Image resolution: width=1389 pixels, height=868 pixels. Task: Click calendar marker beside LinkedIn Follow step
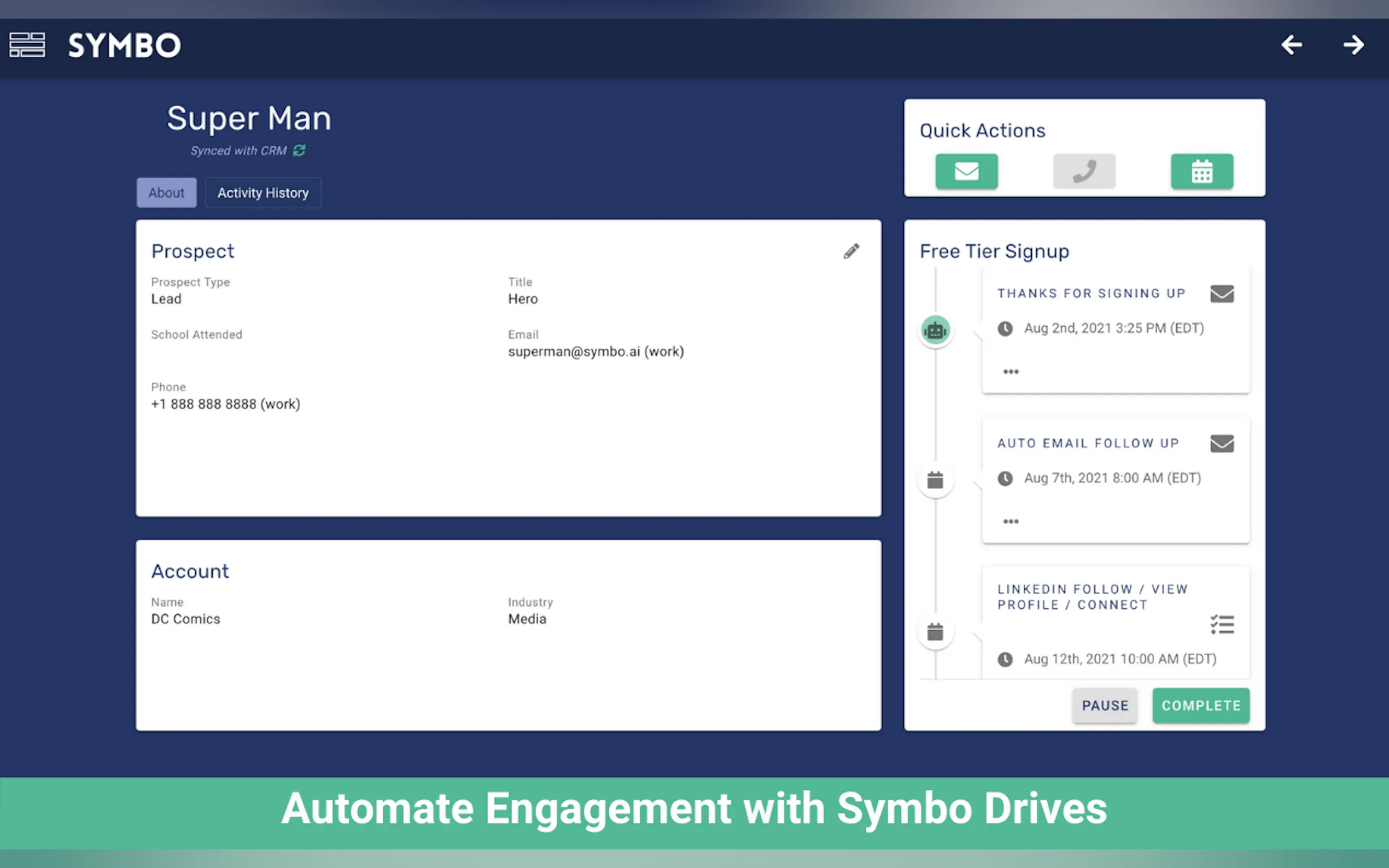point(935,632)
